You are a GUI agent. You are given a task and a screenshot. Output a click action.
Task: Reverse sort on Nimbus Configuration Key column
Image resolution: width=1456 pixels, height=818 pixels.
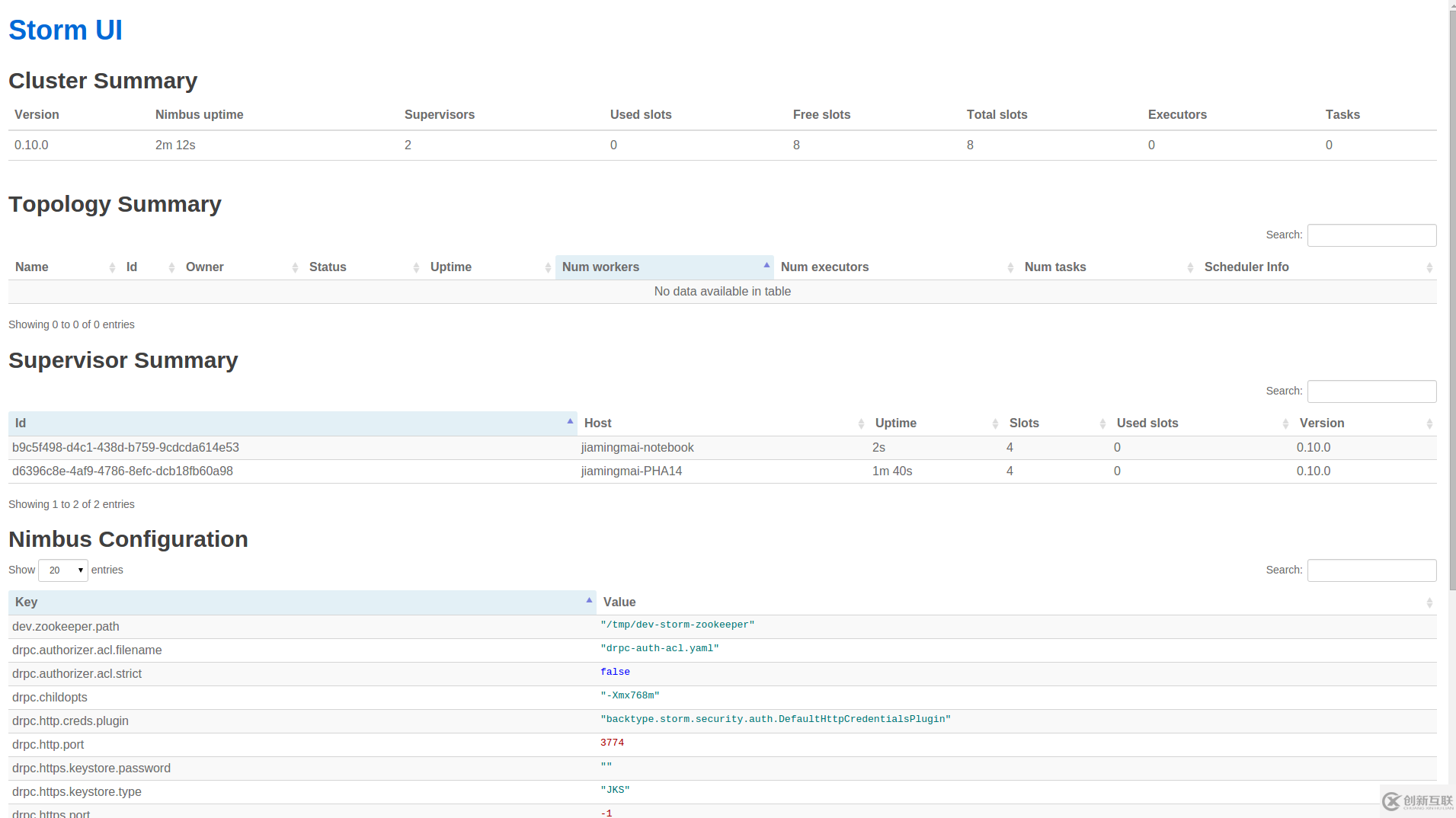pyautogui.click(x=302, y=602)
